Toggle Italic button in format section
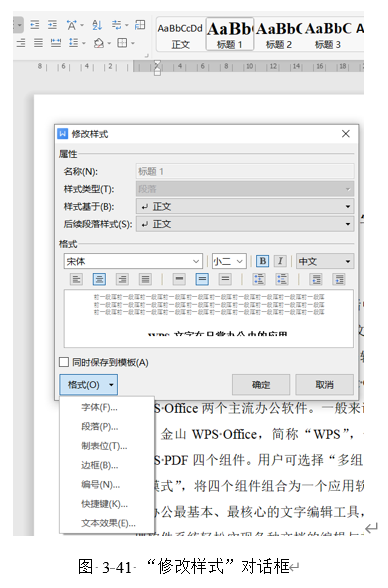 pos(280,261)
